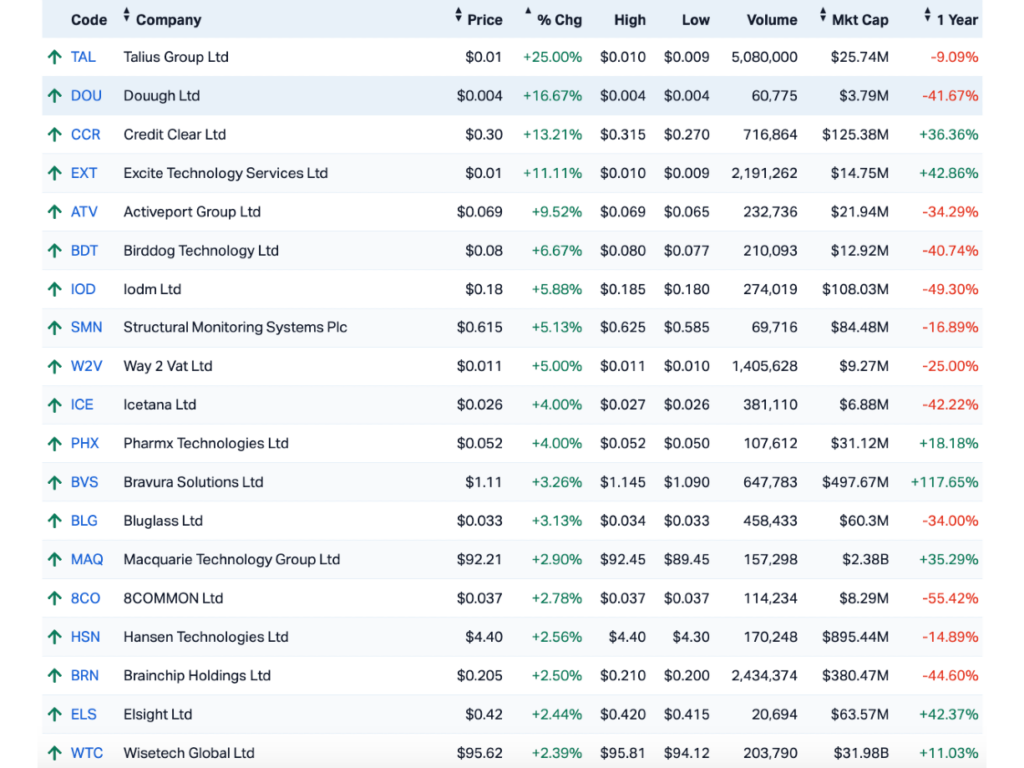1024x768 pixels.
Task: Click the Code column header
Action: tap(89, 20)
